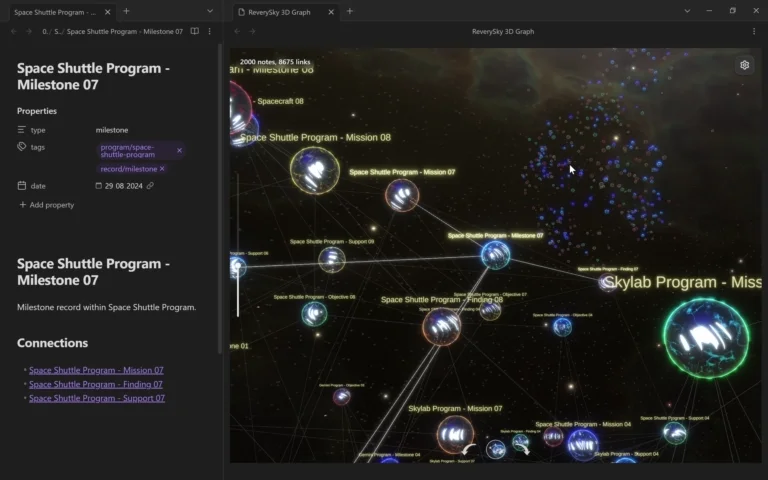Navigate forward in the note pane
The width and height of the screenshot is (768, 480).
[29, 31]
